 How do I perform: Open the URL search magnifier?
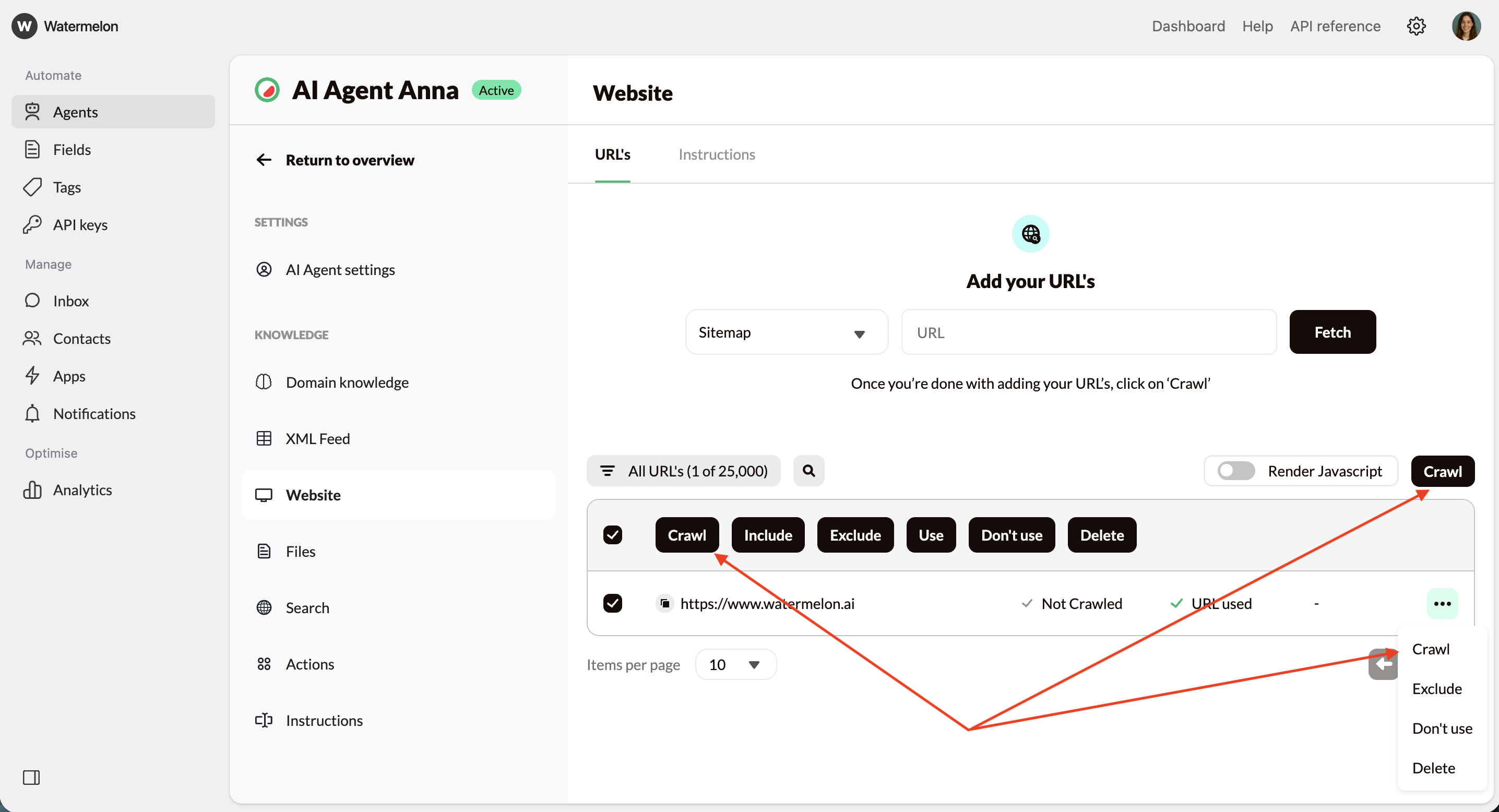[x=808, y=470]
